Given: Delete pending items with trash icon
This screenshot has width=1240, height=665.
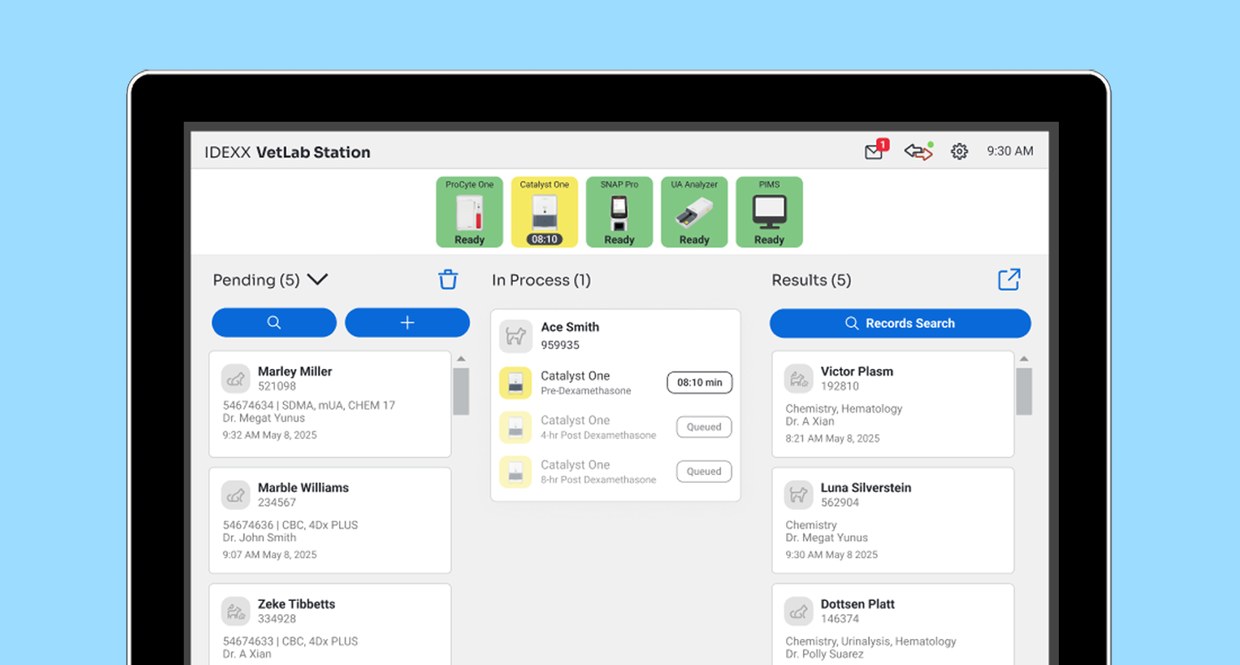Looking at the screenshot, I should coord(448,280).
